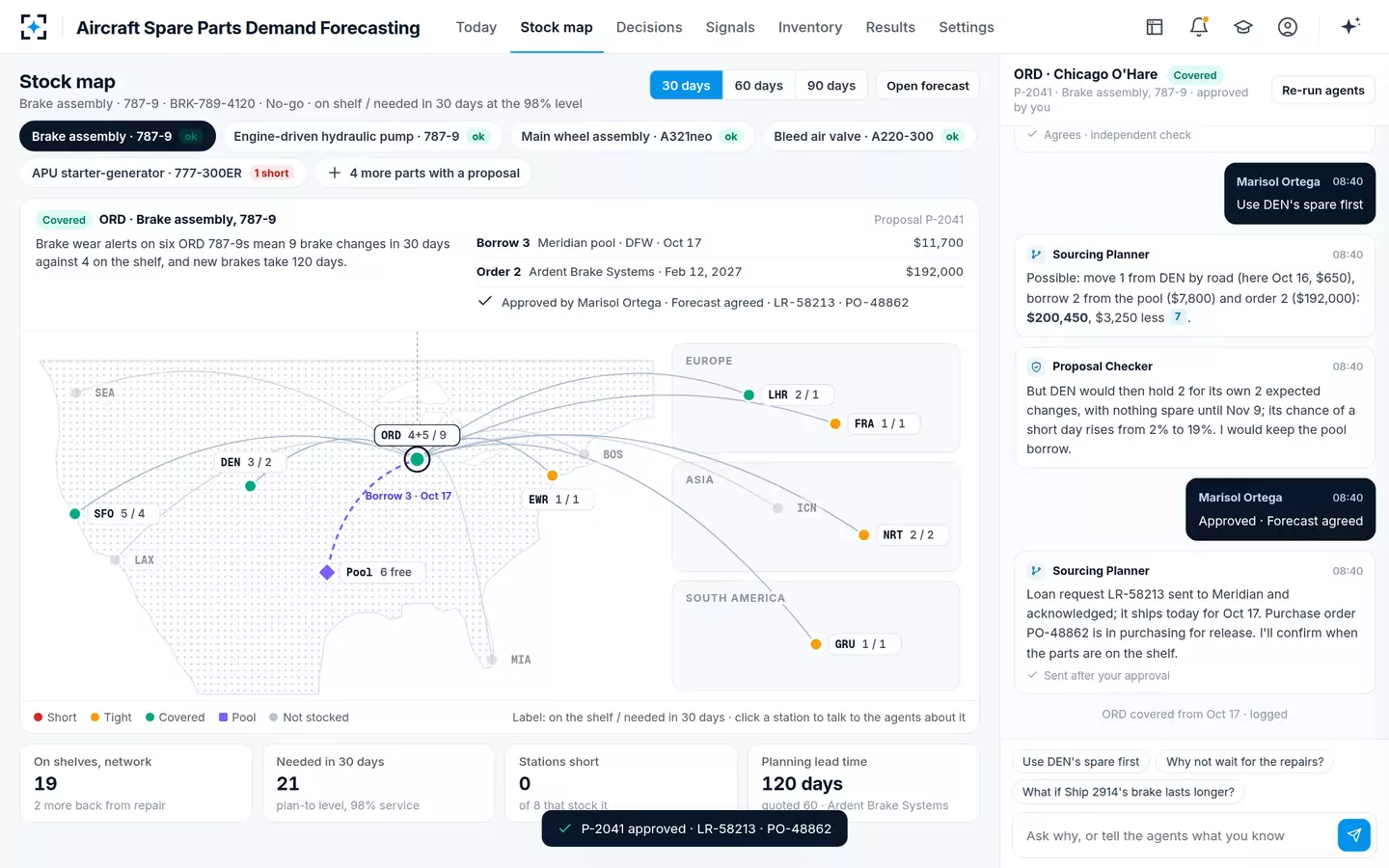Click the Proposal Checker shield icon

point(1036,366)
